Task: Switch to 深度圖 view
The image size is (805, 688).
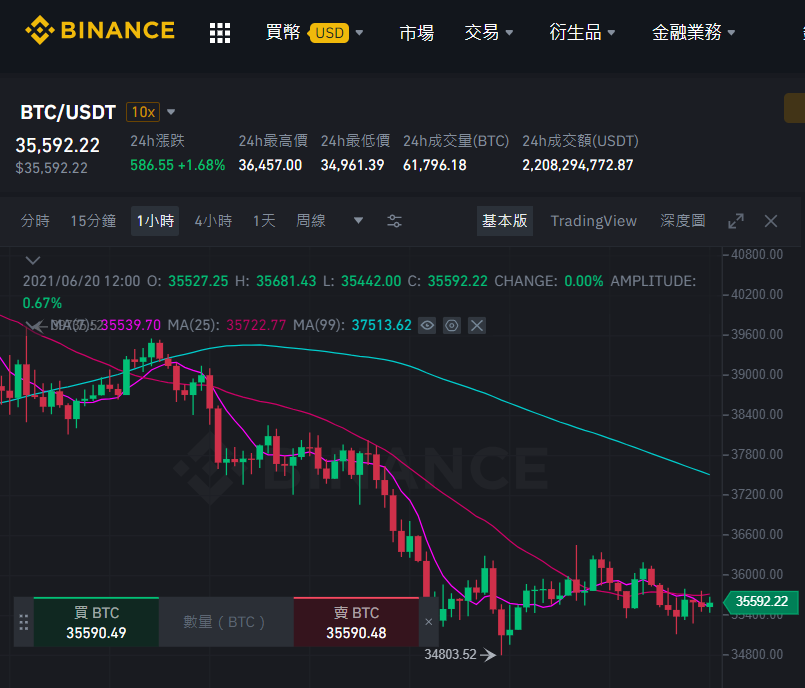Action: pos(683,221)
